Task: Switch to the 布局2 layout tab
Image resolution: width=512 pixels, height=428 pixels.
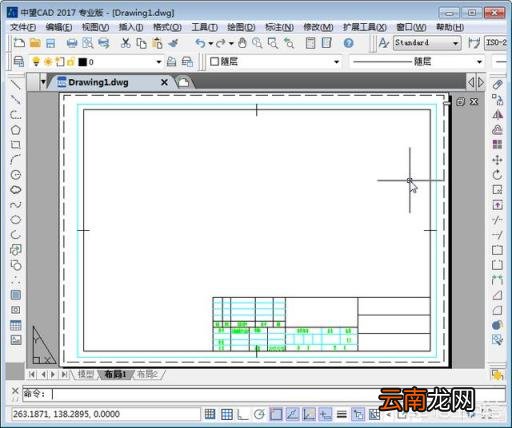Action: point(147,374)
